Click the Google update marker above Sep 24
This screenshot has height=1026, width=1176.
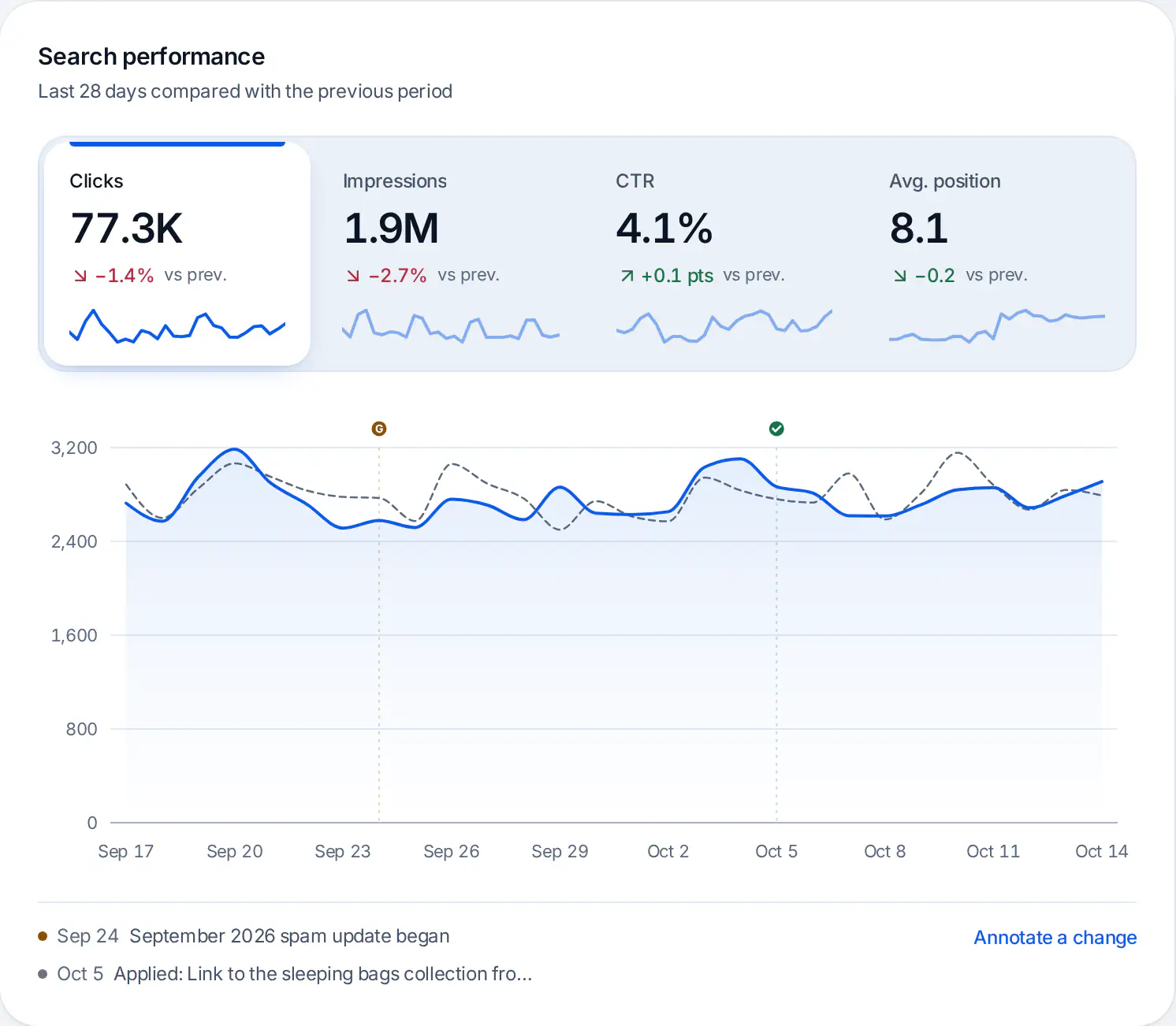(x=379, y=429)
